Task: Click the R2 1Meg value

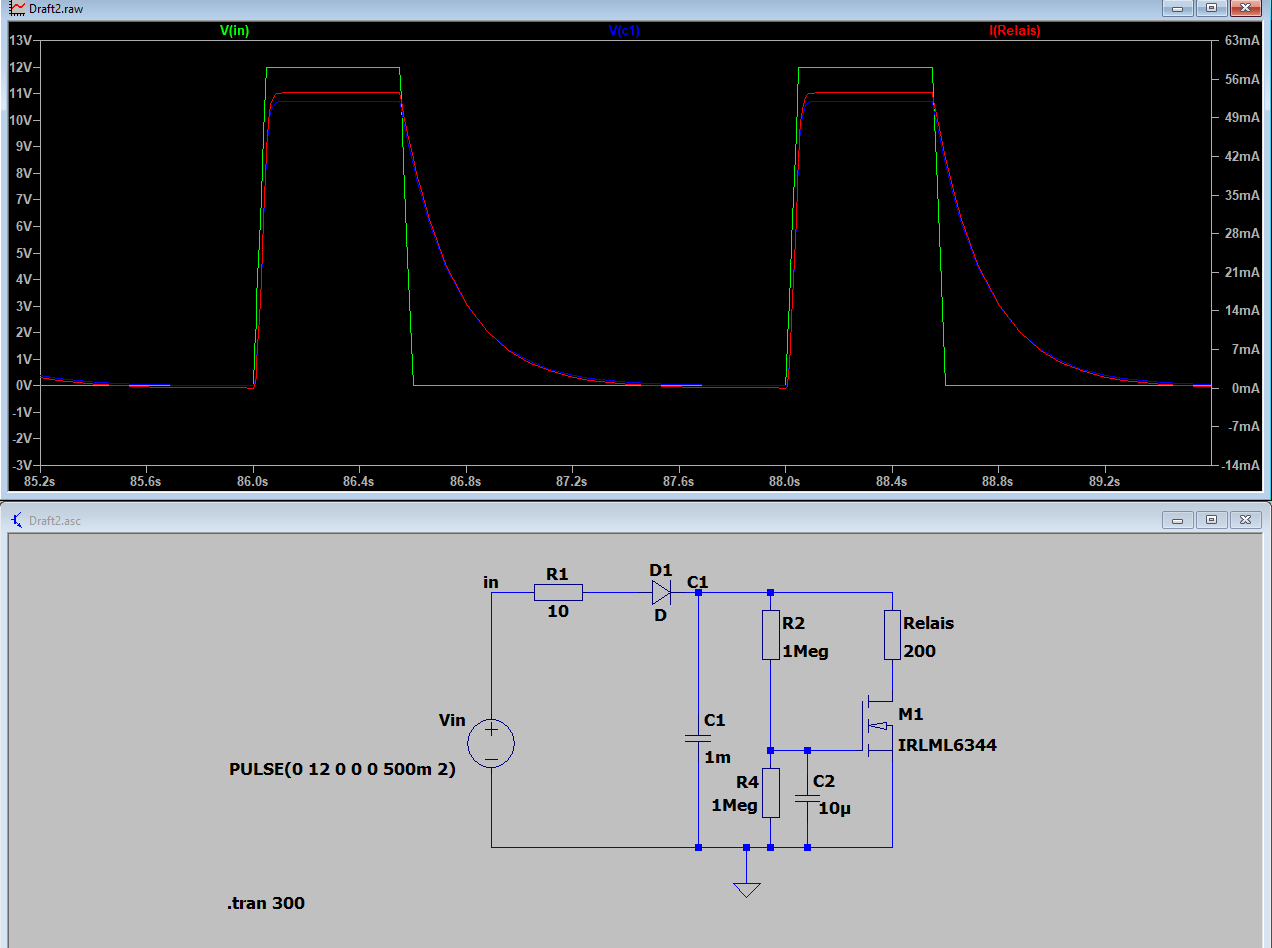Action: pos(805,651)
